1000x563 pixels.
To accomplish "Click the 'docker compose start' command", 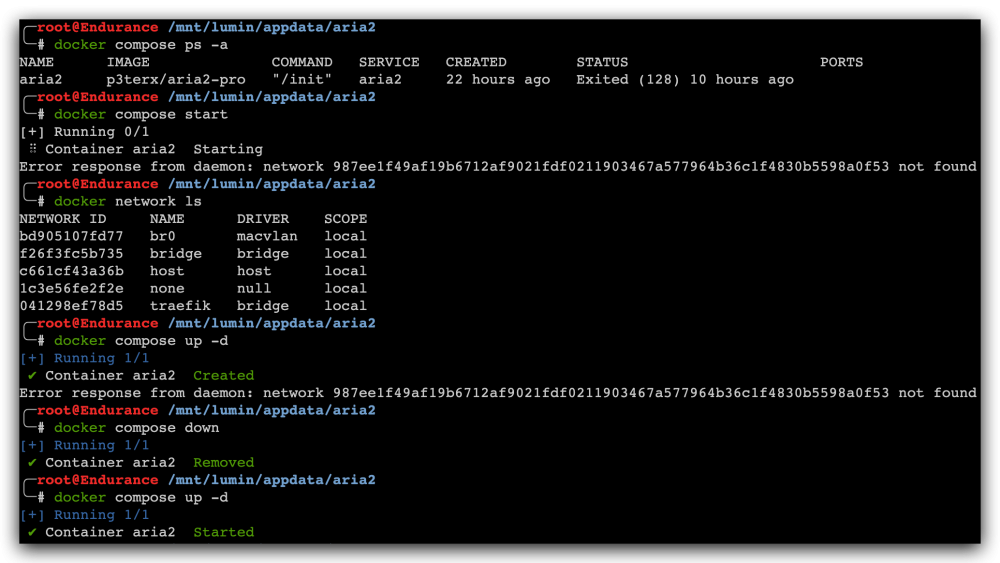I will 141,115.
